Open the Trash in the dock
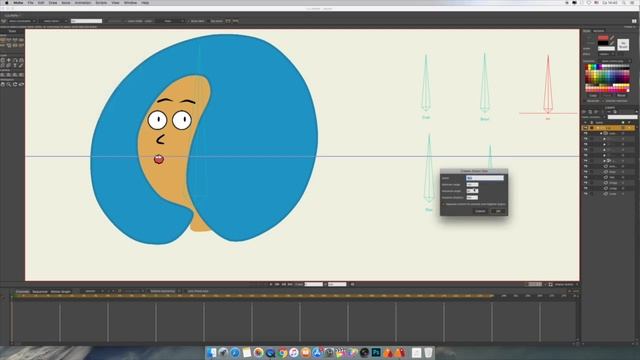 (x=428, y=352)
